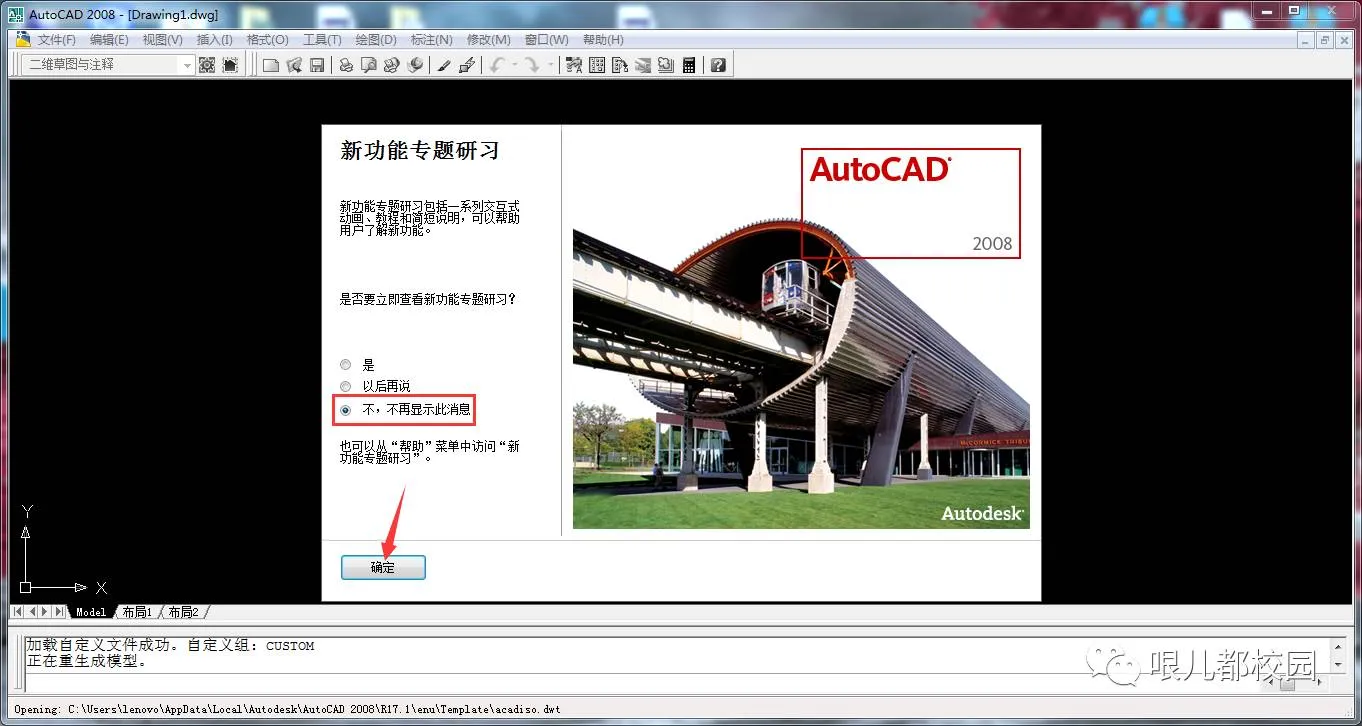
Task: Click the AutoCAD application icon in title bar
Action: point(14,14)
